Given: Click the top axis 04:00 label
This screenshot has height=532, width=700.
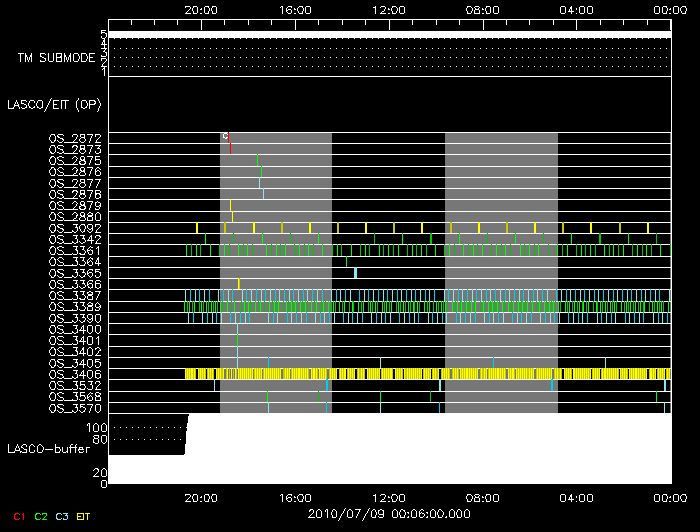Looking at the screenshot, I should (576, 10).
